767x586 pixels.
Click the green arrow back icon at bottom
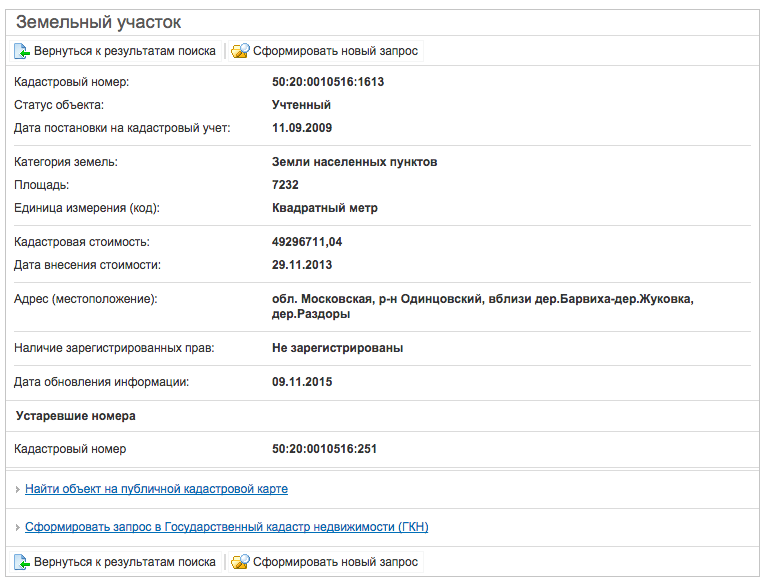22,562
